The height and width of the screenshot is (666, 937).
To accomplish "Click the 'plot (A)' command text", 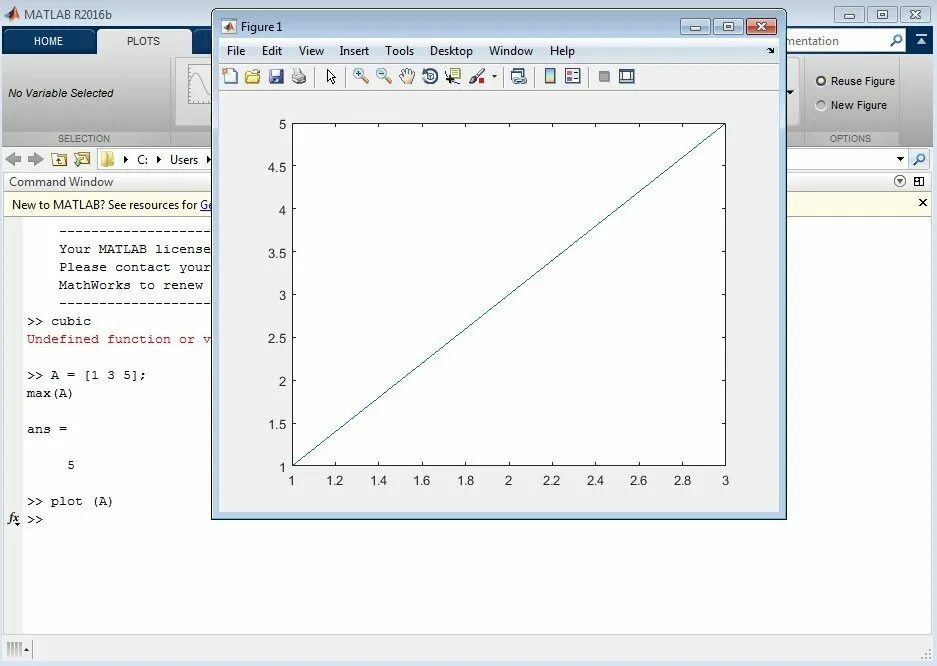I will 82,501.
